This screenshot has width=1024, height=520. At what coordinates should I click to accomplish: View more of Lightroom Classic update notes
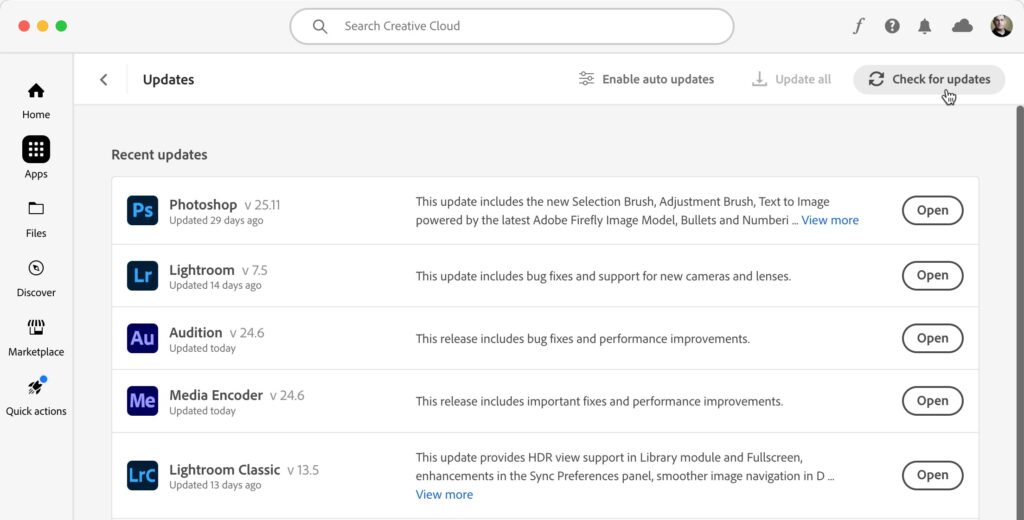[444, 495]
